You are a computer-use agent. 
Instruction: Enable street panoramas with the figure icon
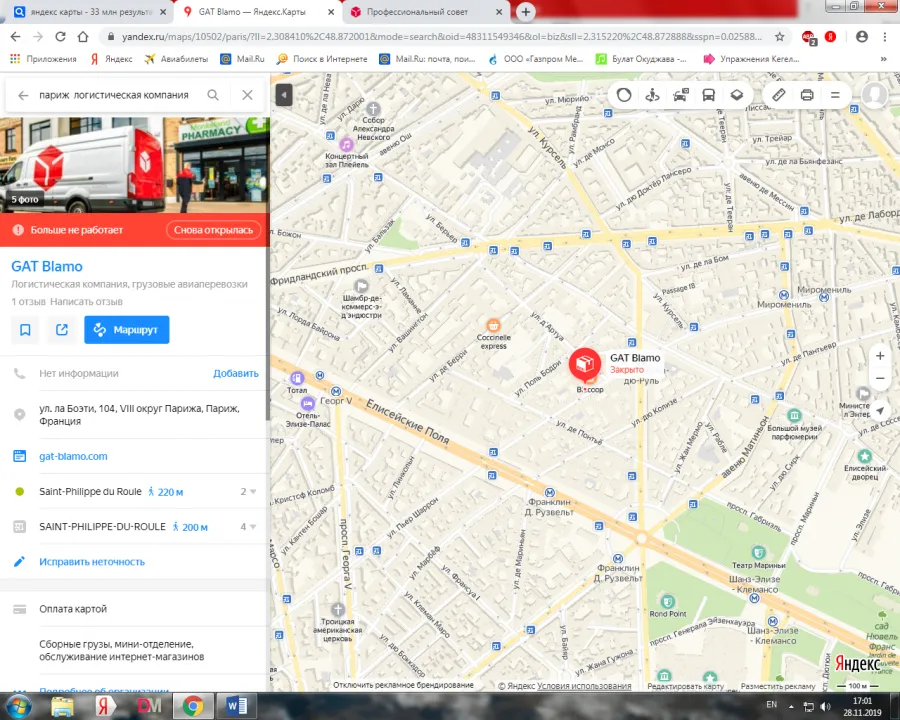[652, 95]
